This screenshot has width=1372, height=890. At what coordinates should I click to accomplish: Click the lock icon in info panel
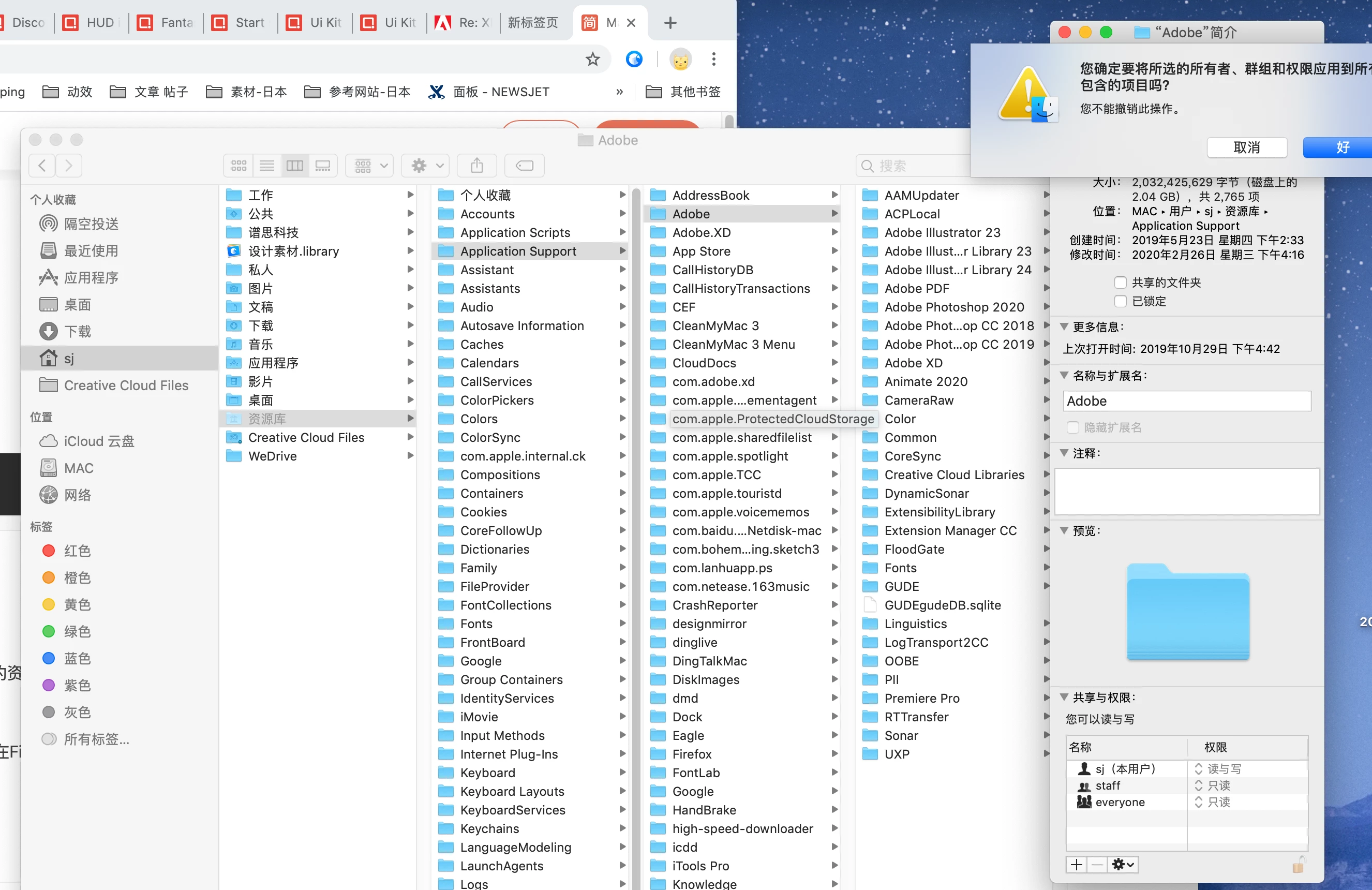1297,865
